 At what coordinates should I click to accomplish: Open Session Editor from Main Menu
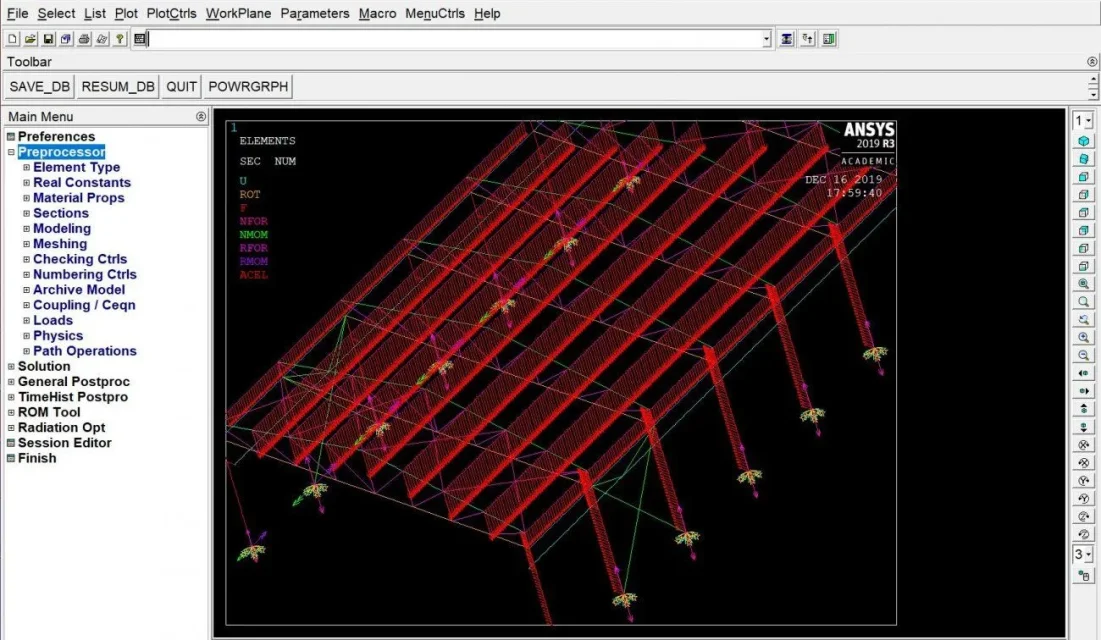tap(65, 443)
